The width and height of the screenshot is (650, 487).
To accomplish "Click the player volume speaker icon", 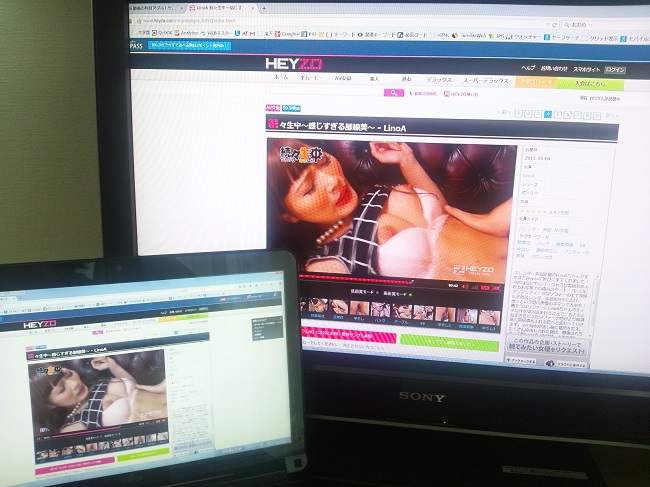I will click(x=465, y=286).
